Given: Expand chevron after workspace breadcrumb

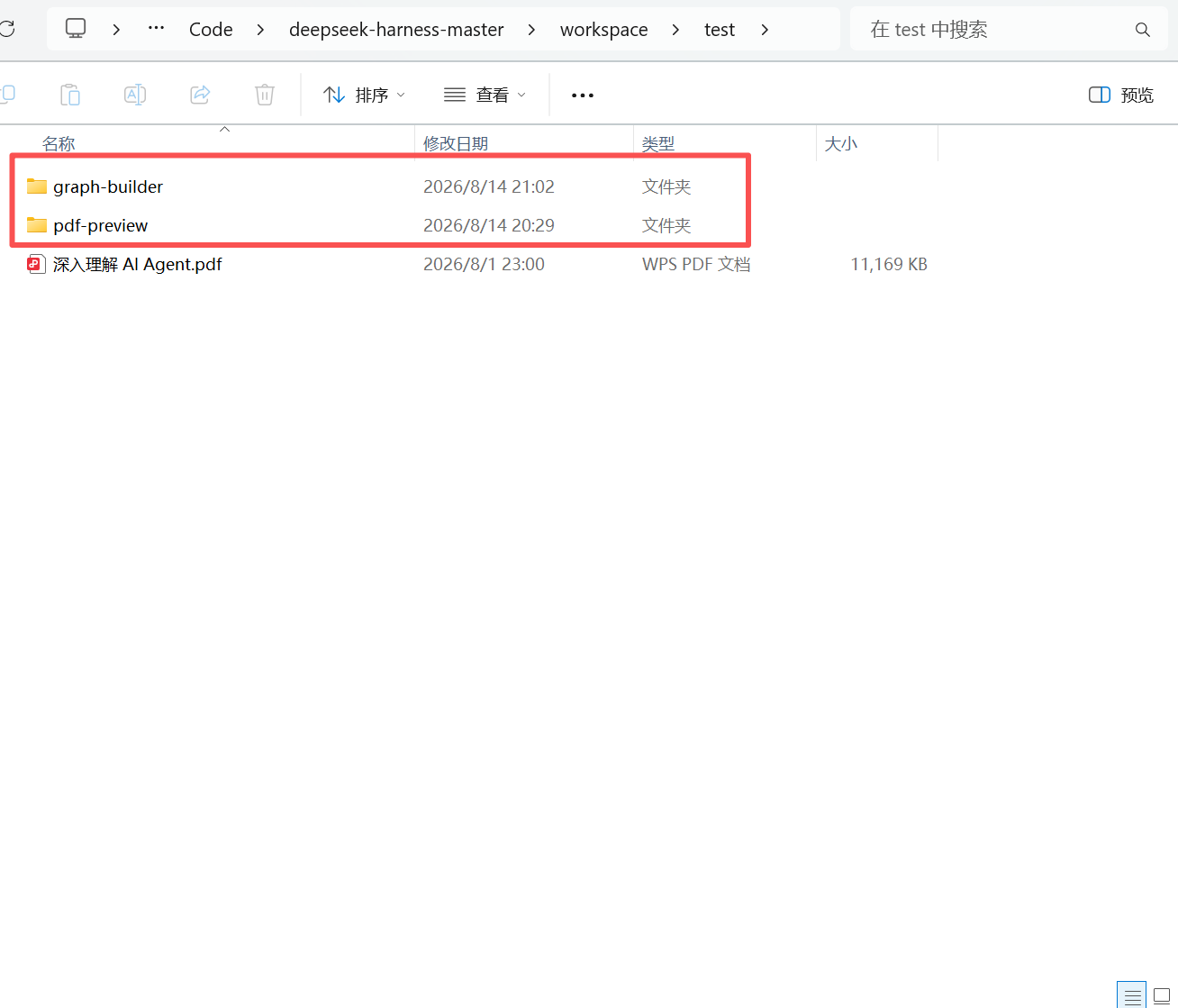Looking at the screenshot, I should [675, 30].
